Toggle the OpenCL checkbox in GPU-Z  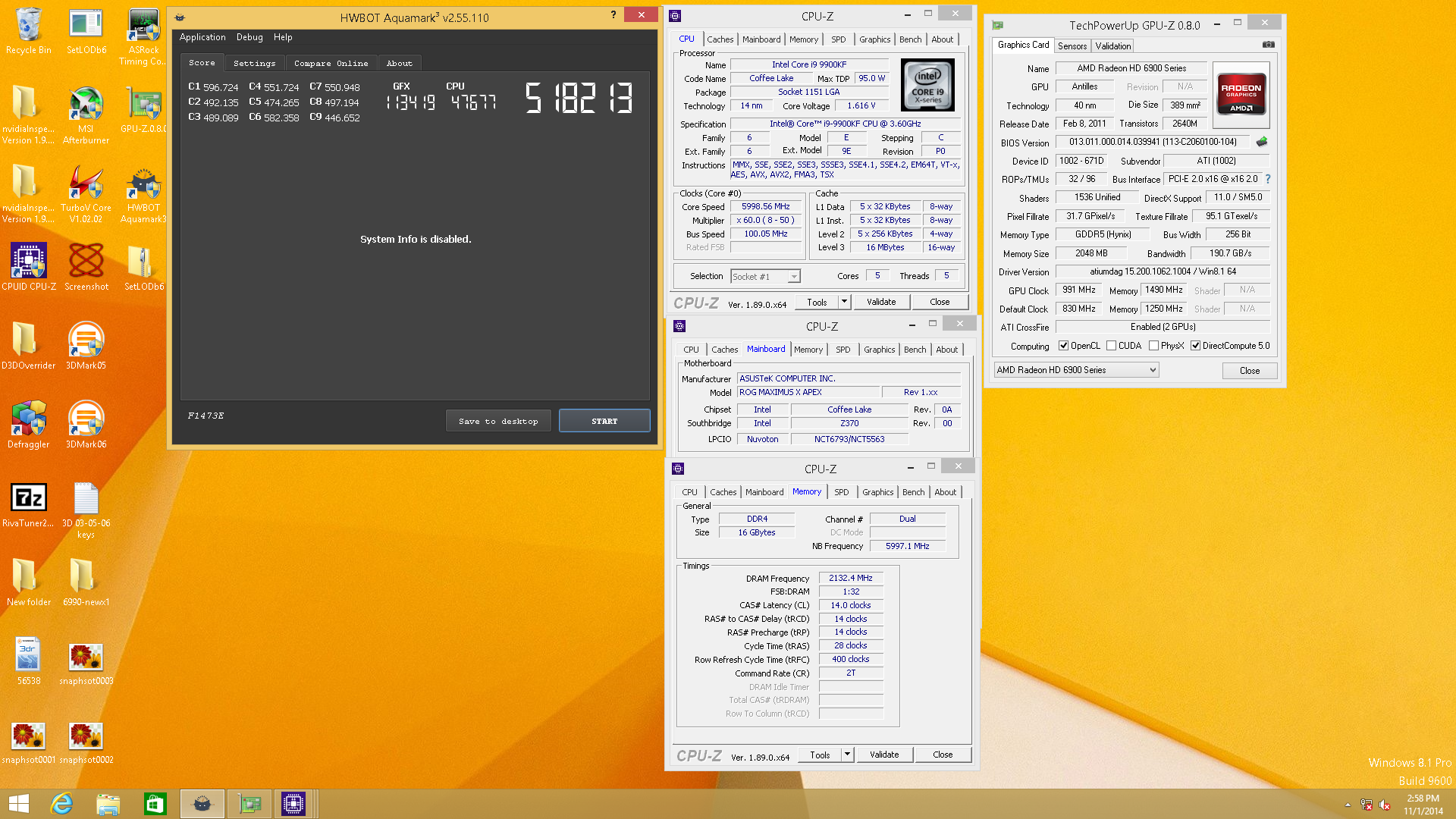coord(1064,346)
